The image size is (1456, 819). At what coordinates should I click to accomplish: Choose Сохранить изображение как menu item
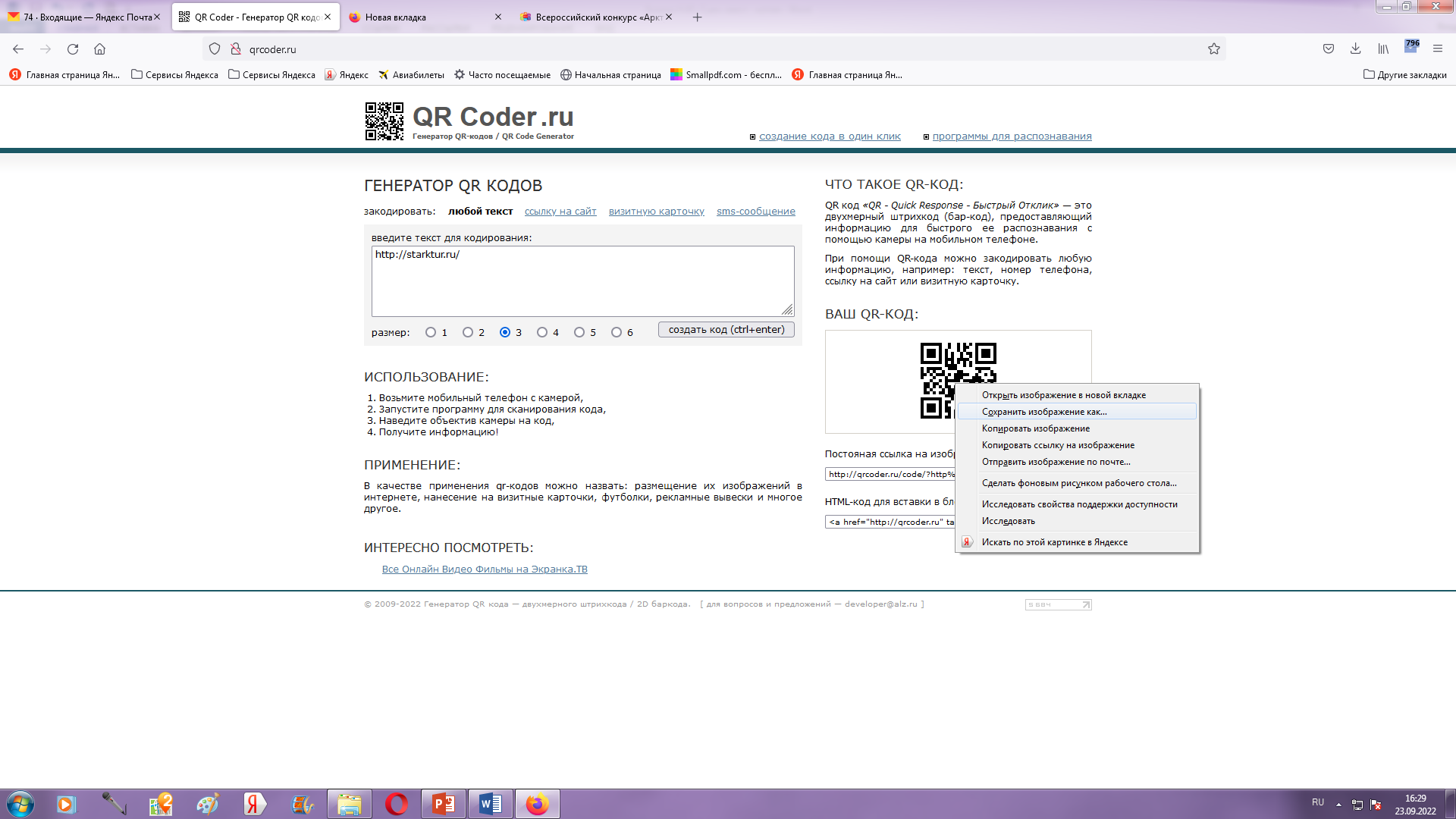[1043, 412]
